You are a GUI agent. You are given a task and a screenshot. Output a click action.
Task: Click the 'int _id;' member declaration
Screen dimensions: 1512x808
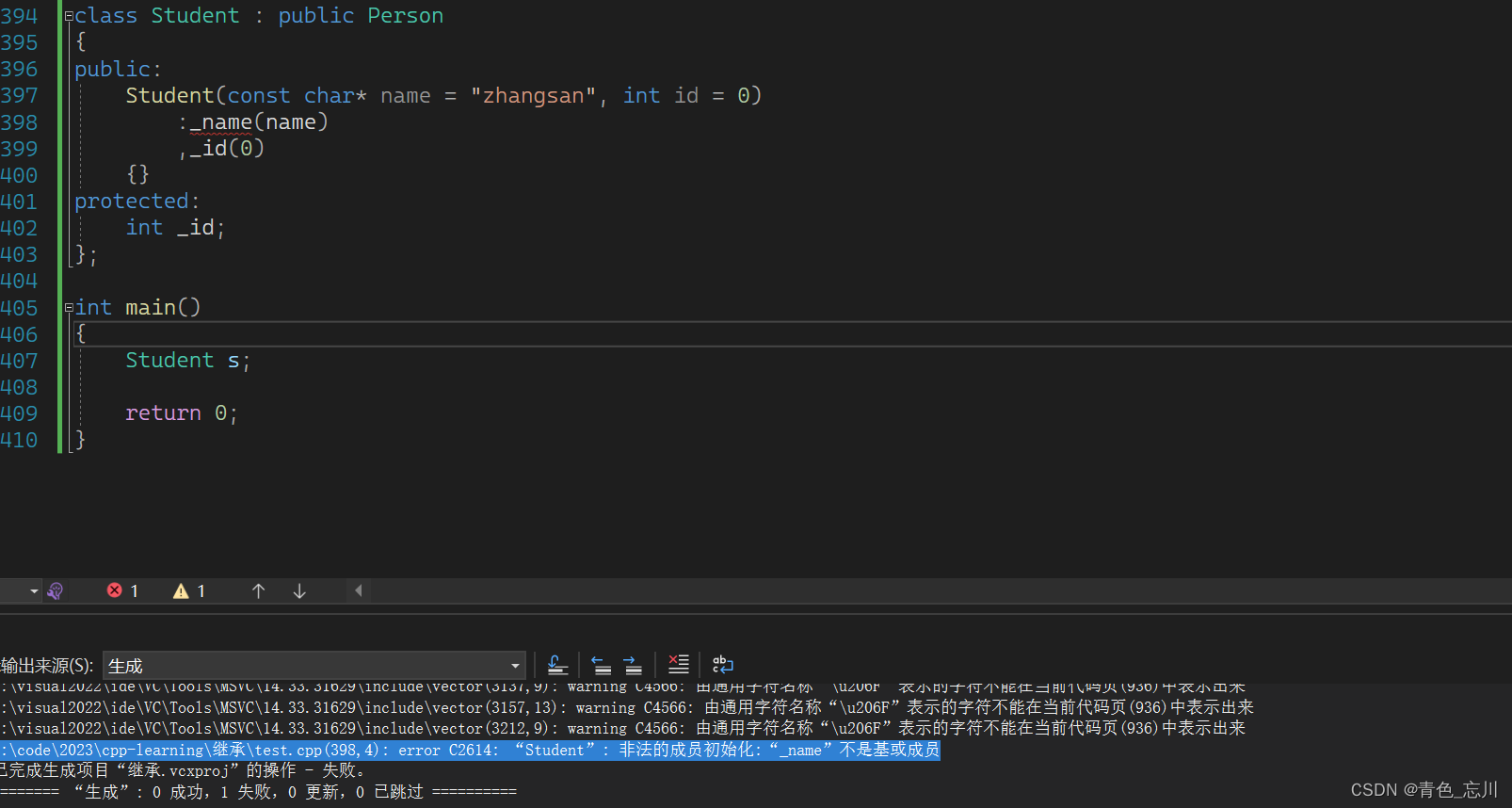pos(175,228)
